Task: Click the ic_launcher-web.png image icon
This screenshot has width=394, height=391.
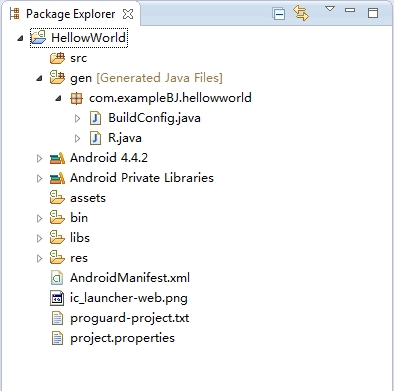Action: point(57,298)
